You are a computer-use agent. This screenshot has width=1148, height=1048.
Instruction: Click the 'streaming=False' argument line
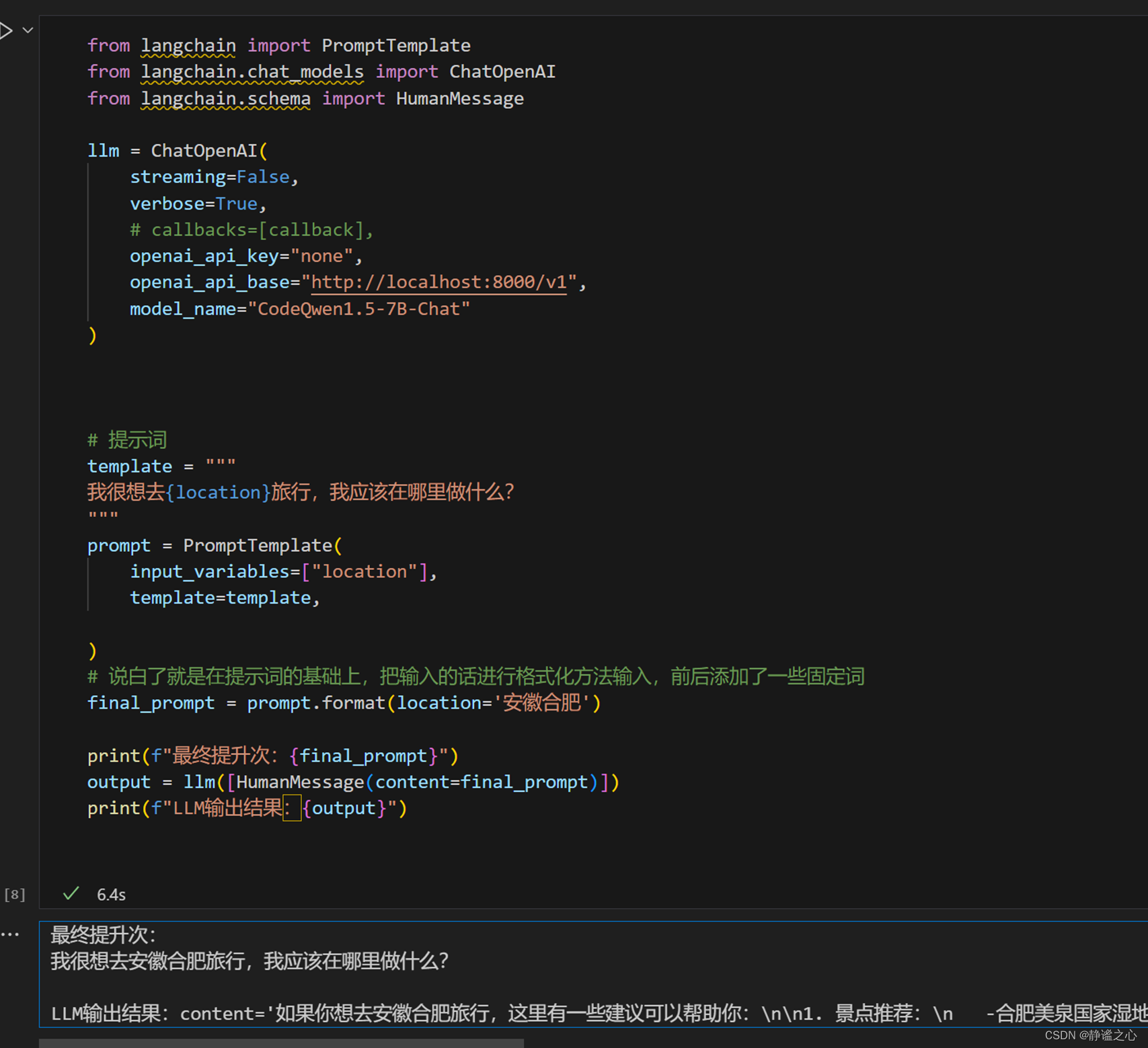pos(214,177)
